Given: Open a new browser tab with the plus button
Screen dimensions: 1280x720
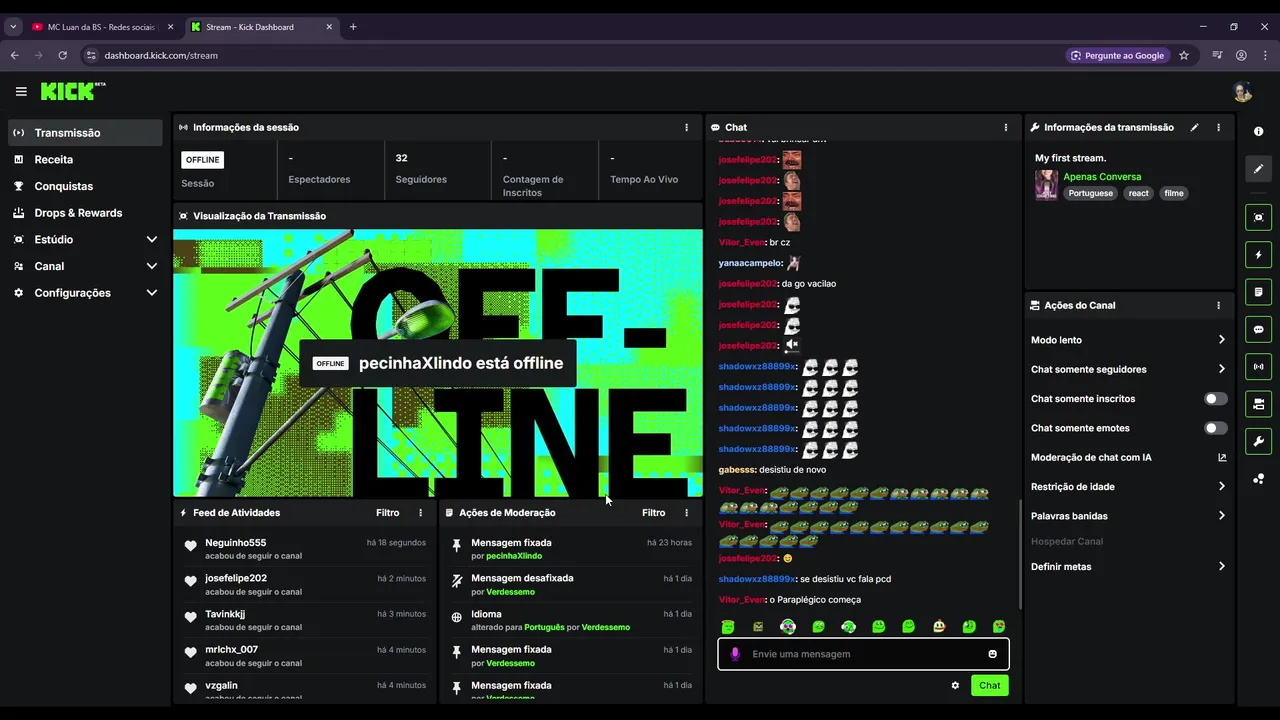Looking at the screenshot, I should click(353, 27).
